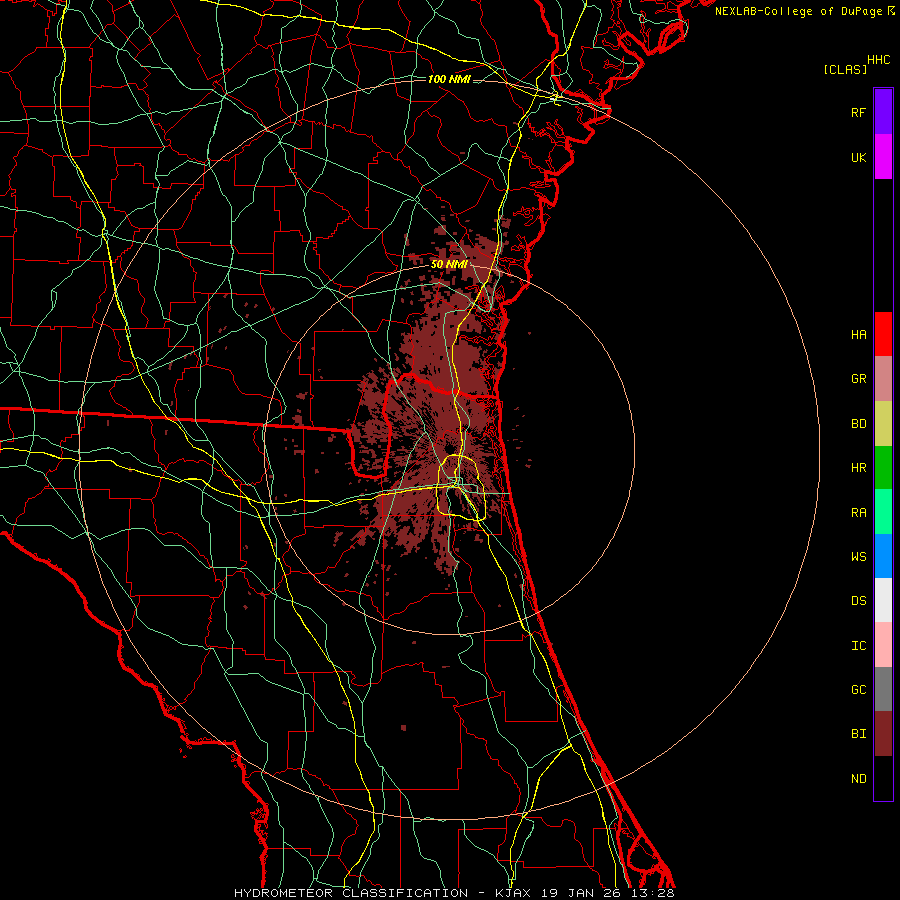
Task: Click the ND legend label
Action: (858, 778)
